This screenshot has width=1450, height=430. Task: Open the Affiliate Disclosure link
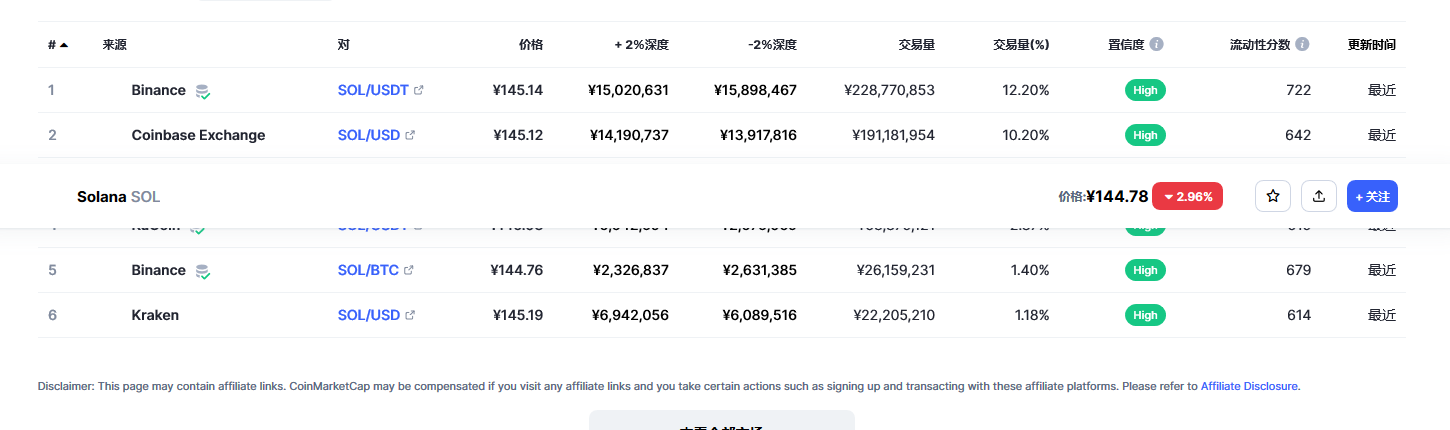point(1249,386)
